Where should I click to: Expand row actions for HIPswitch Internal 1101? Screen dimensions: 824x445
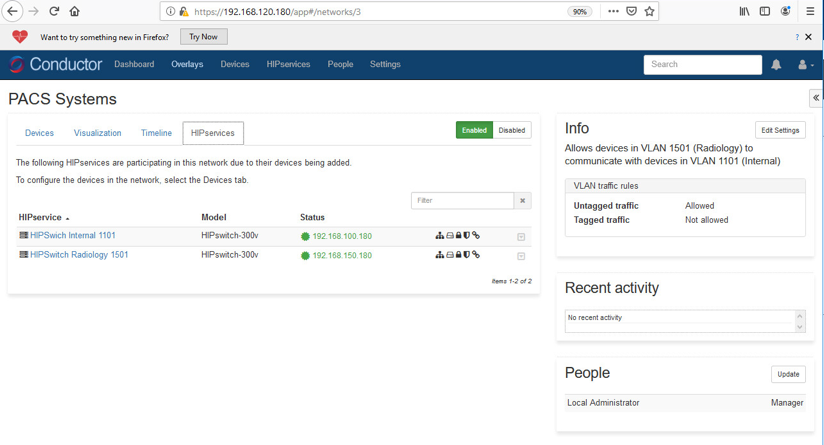click(521, 237)
